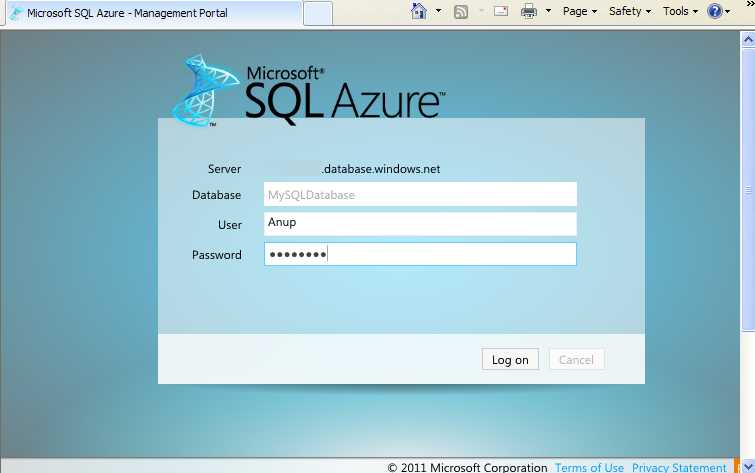The height and width of the screenshot is (473, 755).
Task: Click the Print icon
Action: [528, 11]
